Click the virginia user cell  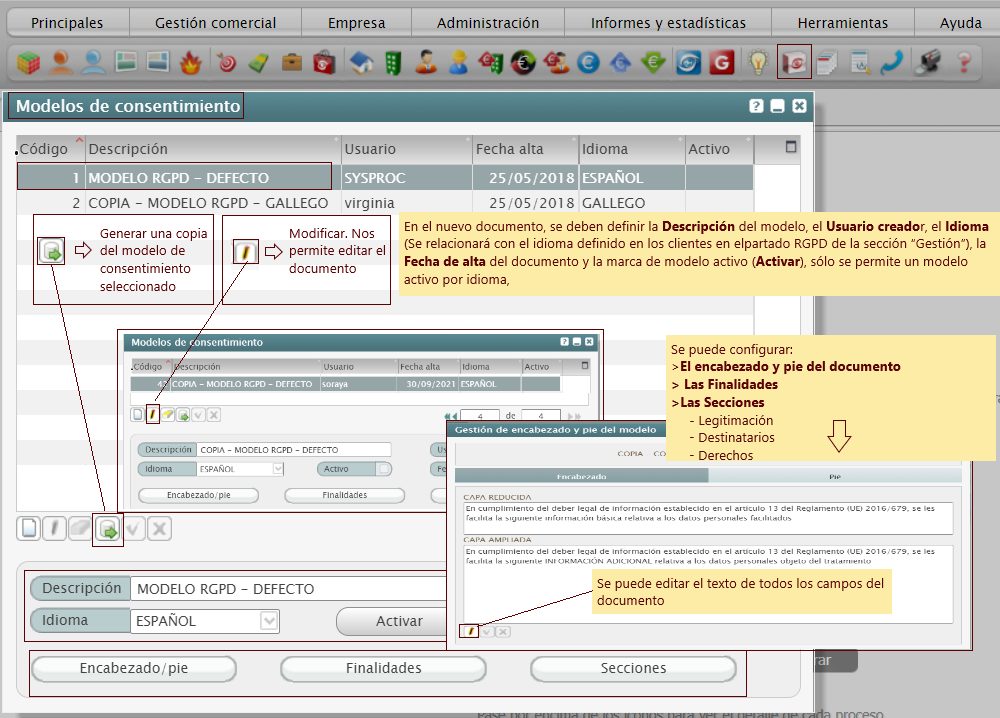click(x=407, y=203)
